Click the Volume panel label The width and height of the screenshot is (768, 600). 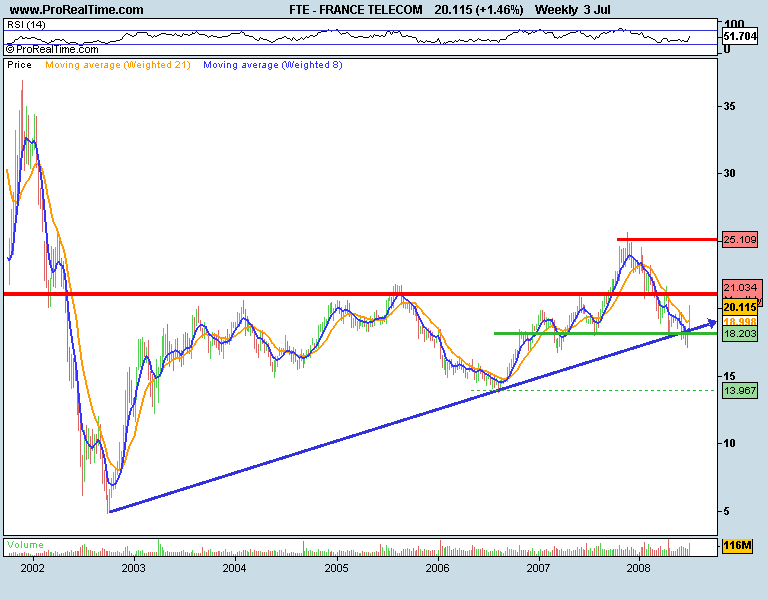click(25, 545)
